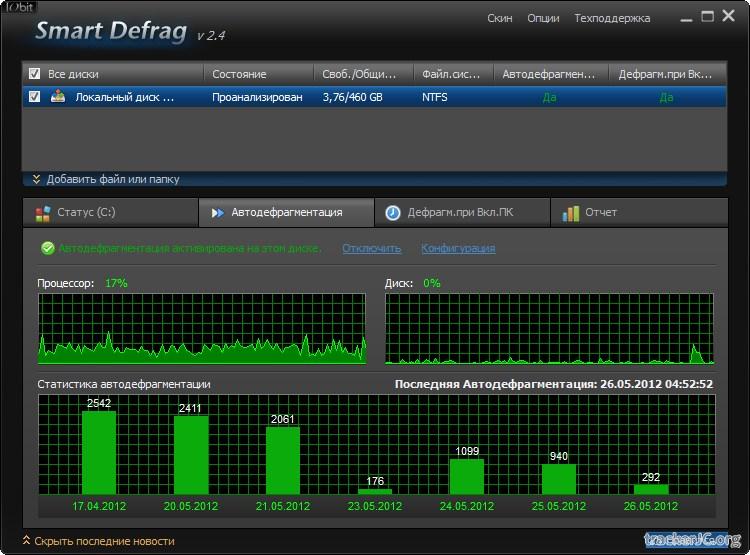Click the double-arrow icon on Автодефрагментация tab

coord(217,213)
